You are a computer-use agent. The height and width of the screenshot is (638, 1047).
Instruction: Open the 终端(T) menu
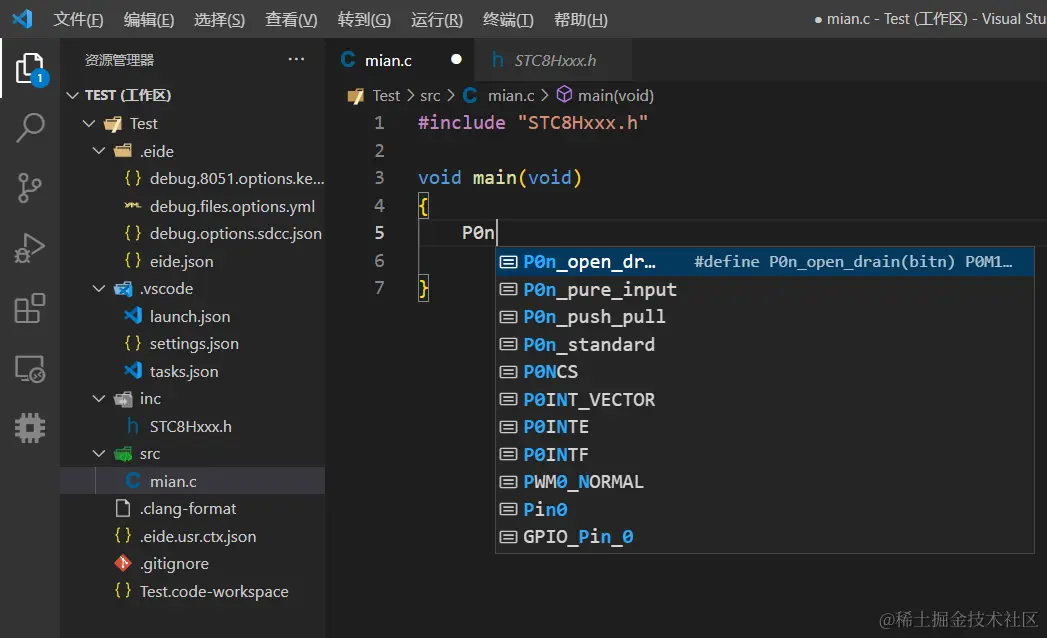508,19
